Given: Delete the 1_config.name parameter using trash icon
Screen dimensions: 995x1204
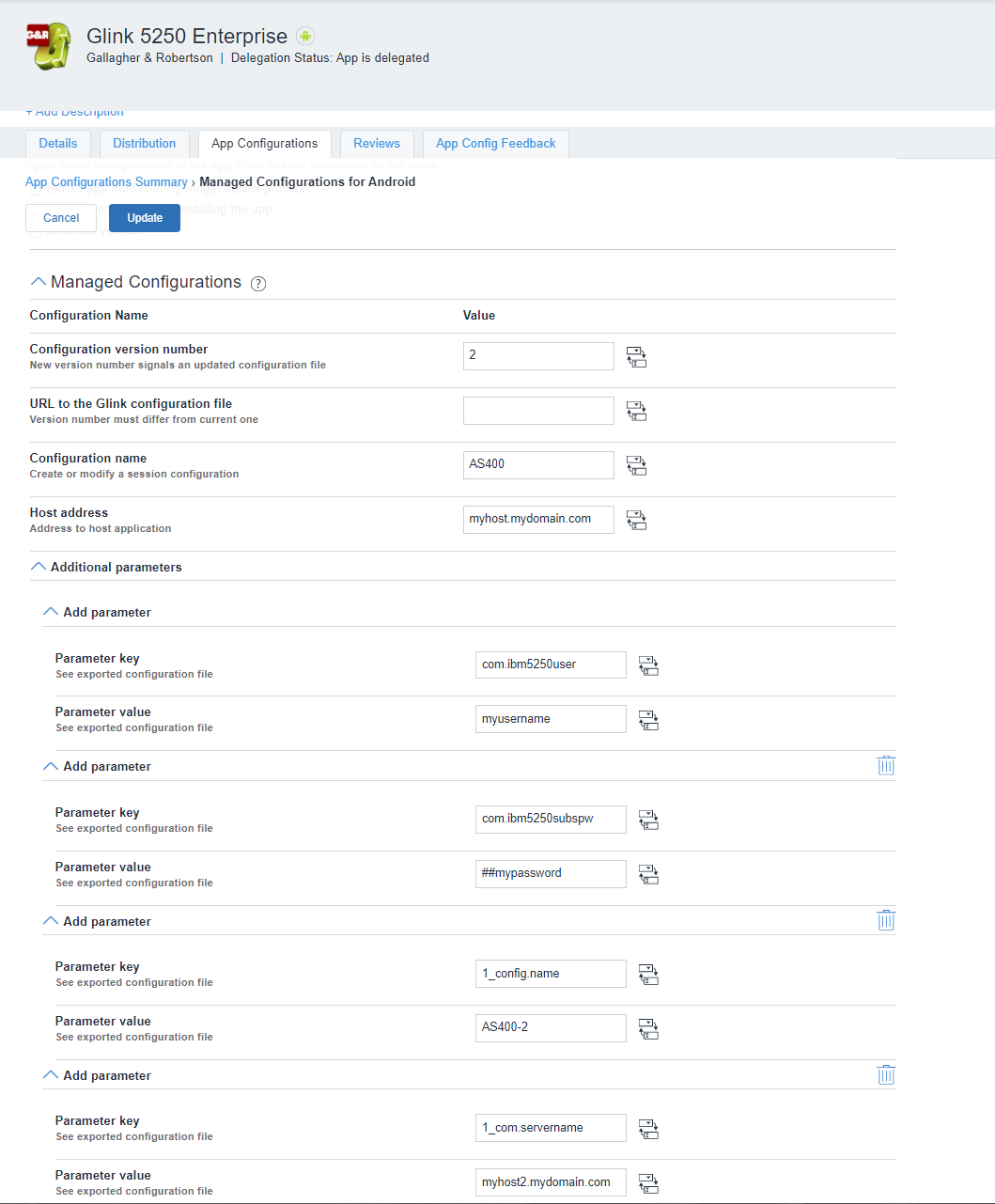Looking at the screenshot, I should click(886, 921).
